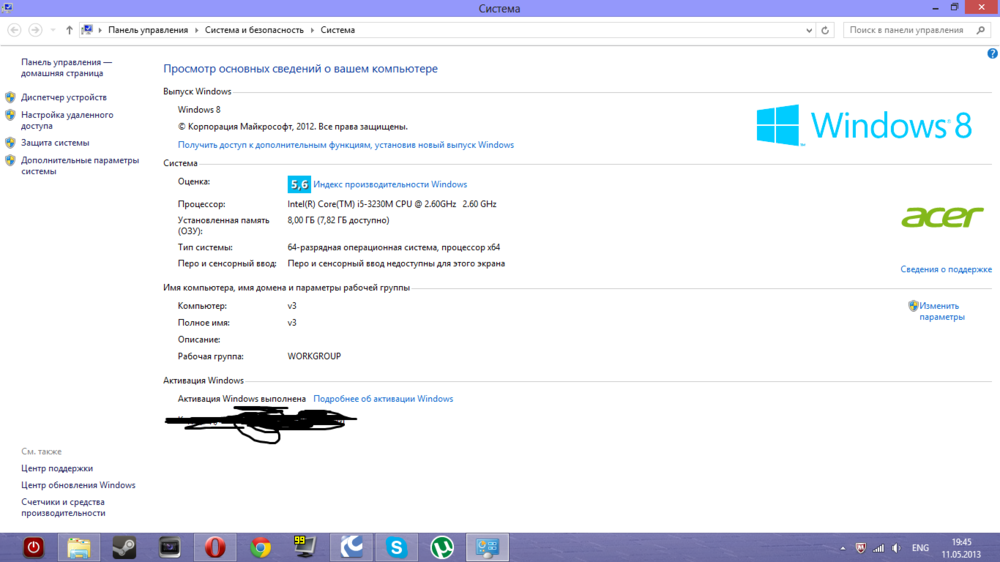The height and width of the screenshot is (562, 1000).
Task: Launch Opera browser from taskbar
Action: (214, 547)
